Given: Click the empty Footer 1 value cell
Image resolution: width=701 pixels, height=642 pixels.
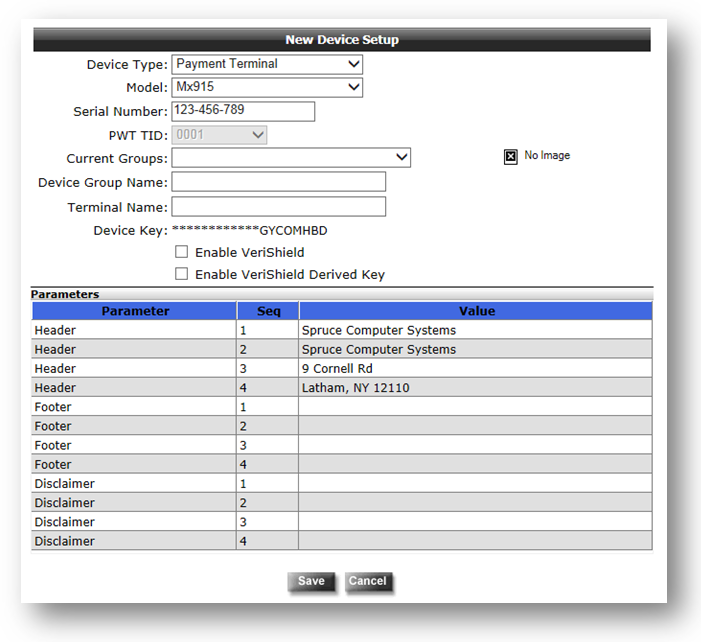Looking at the screenshot, I should [x=475, y=407].
